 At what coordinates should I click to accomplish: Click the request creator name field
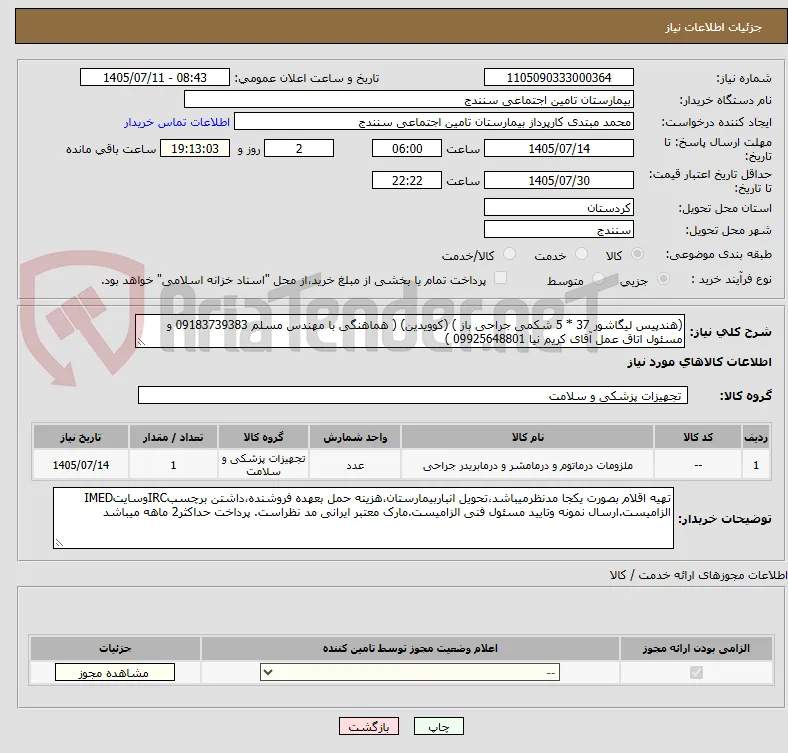coord(434,122)
